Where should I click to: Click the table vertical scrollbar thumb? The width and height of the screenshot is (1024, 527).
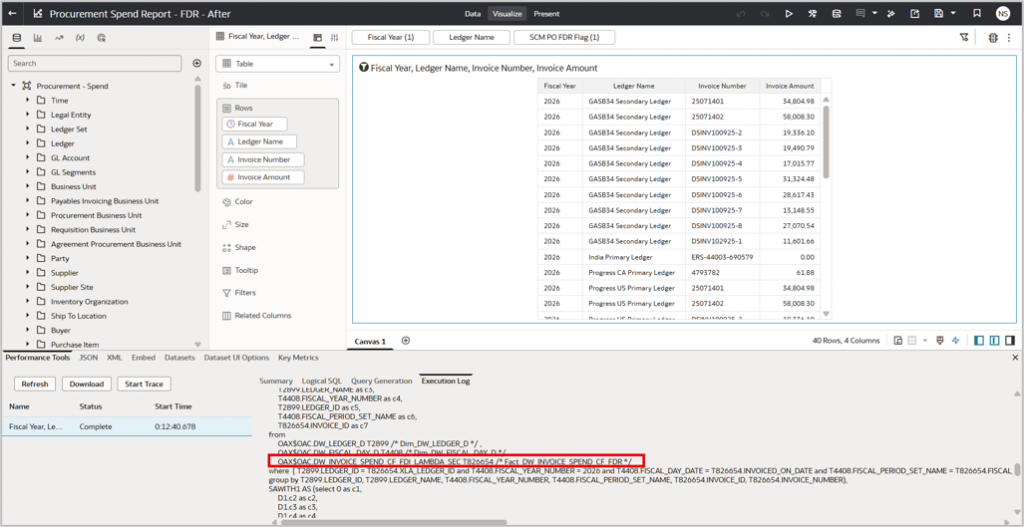tap(825, 141)
